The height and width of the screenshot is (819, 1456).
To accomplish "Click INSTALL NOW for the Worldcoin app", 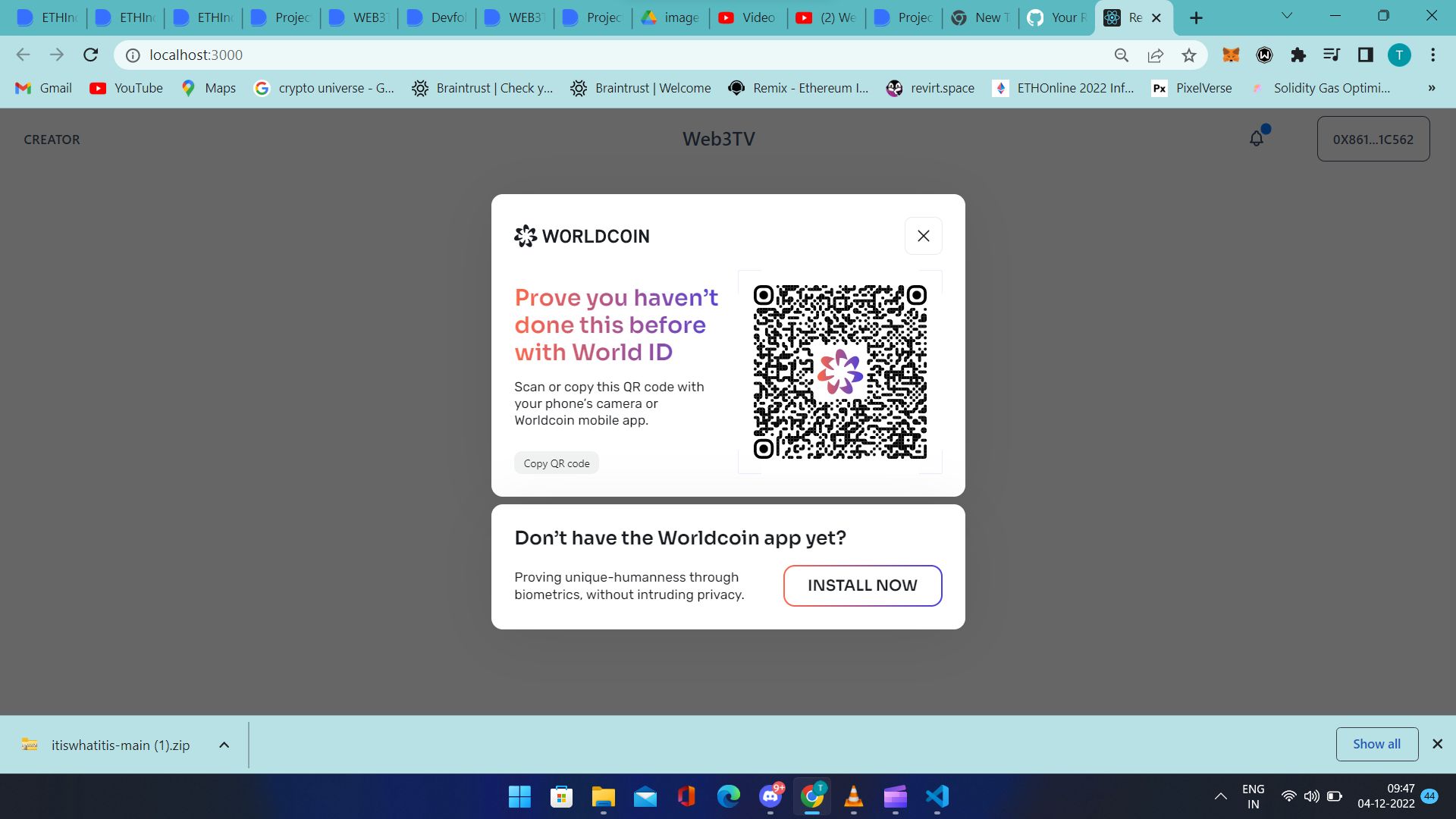I will coord(862,585).
